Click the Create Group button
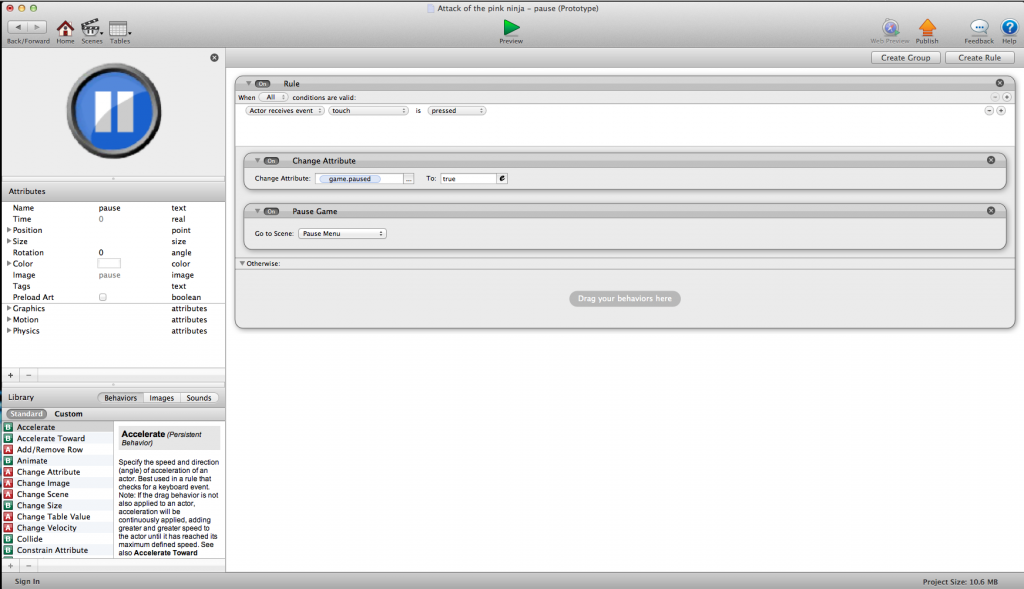 click(x=905, y=58)
